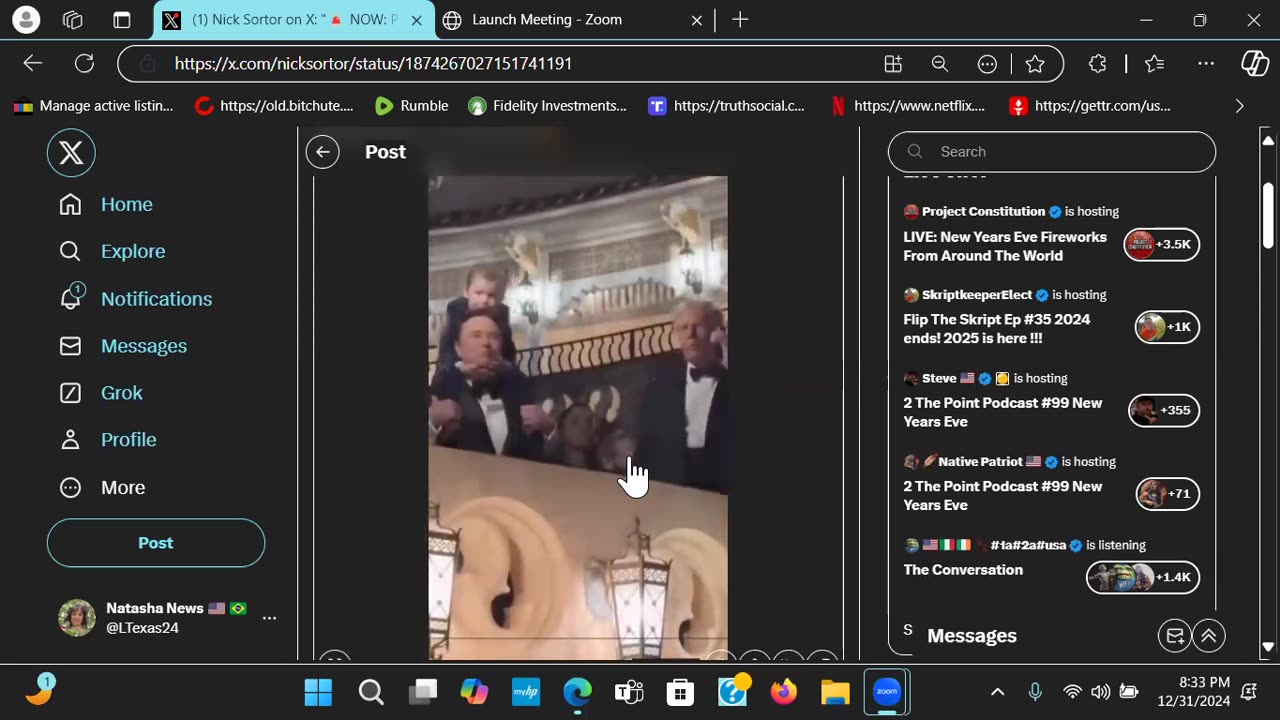The height and width of the screenshot is (720, 1280).
Task: Open the old.bitchute bookmark
Action: pyautogui.click(x=274, y=106)
